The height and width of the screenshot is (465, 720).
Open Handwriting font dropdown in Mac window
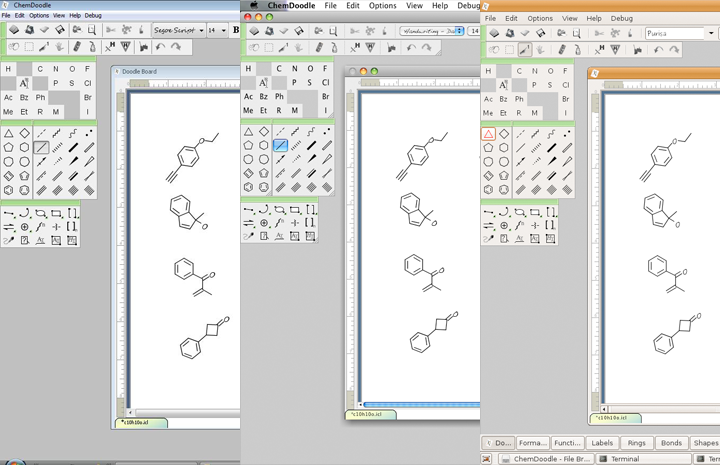[432, 31]
